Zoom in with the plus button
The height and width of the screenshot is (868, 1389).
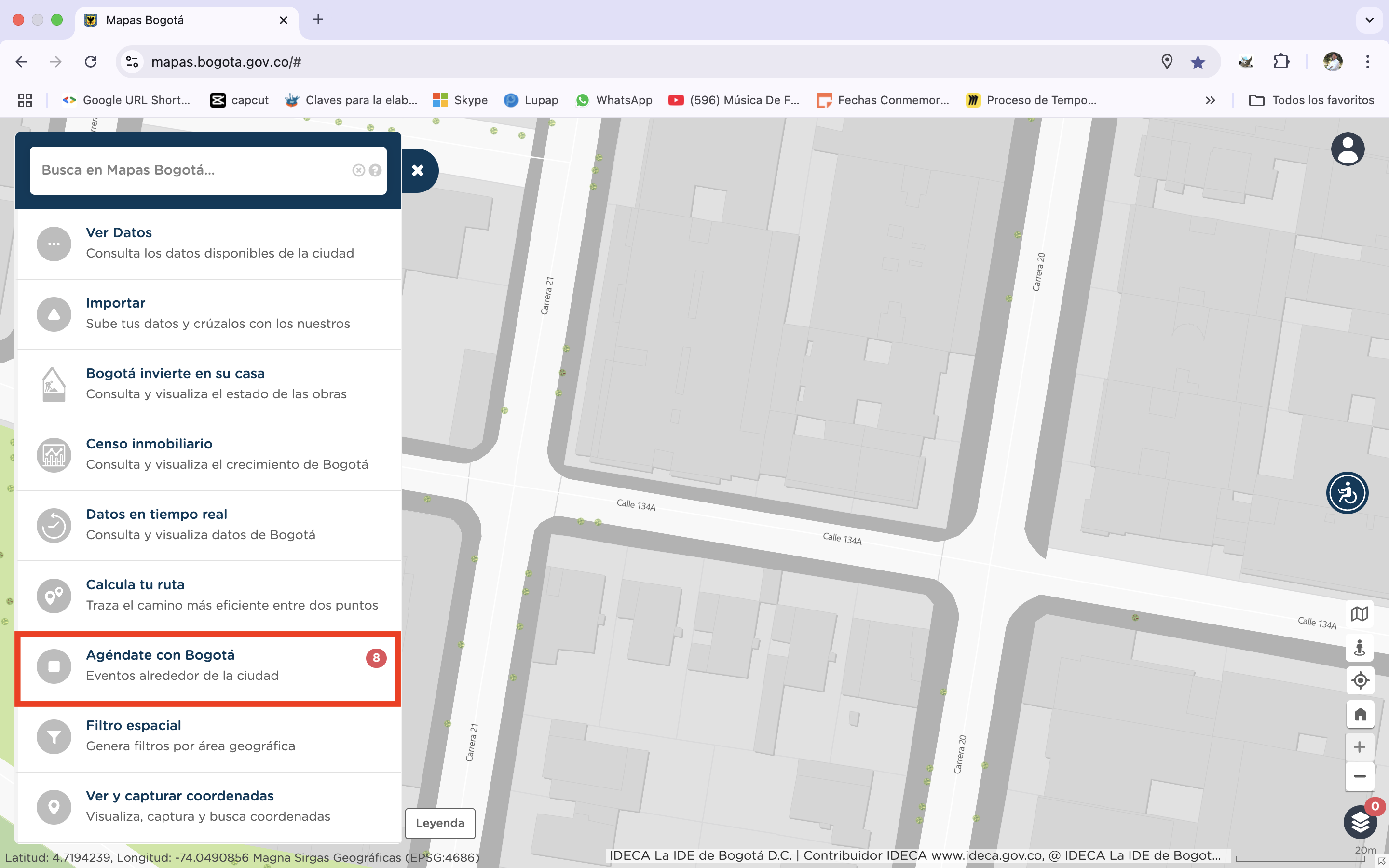(x=1359, y=747)
